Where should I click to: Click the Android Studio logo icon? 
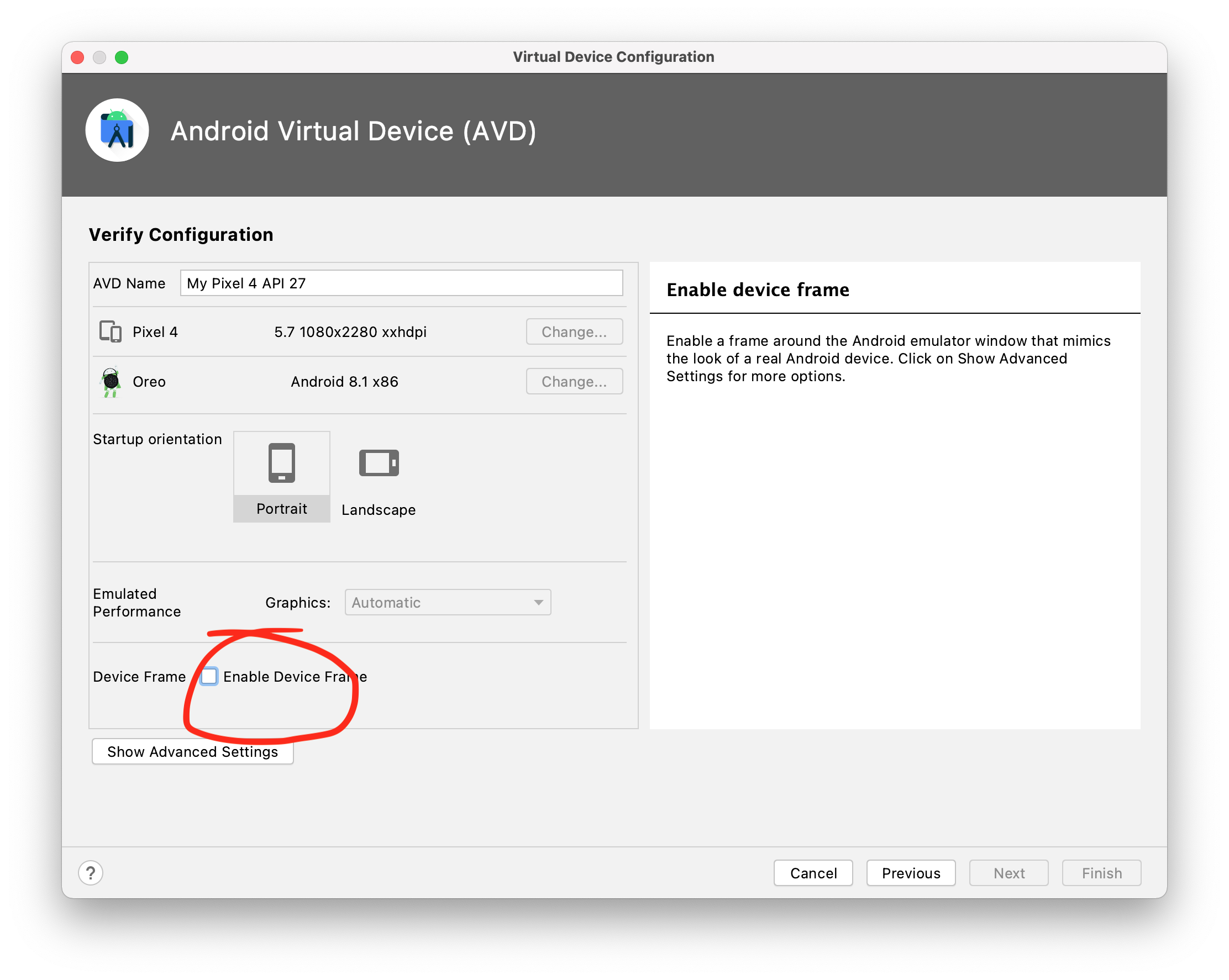pos(117,130)
